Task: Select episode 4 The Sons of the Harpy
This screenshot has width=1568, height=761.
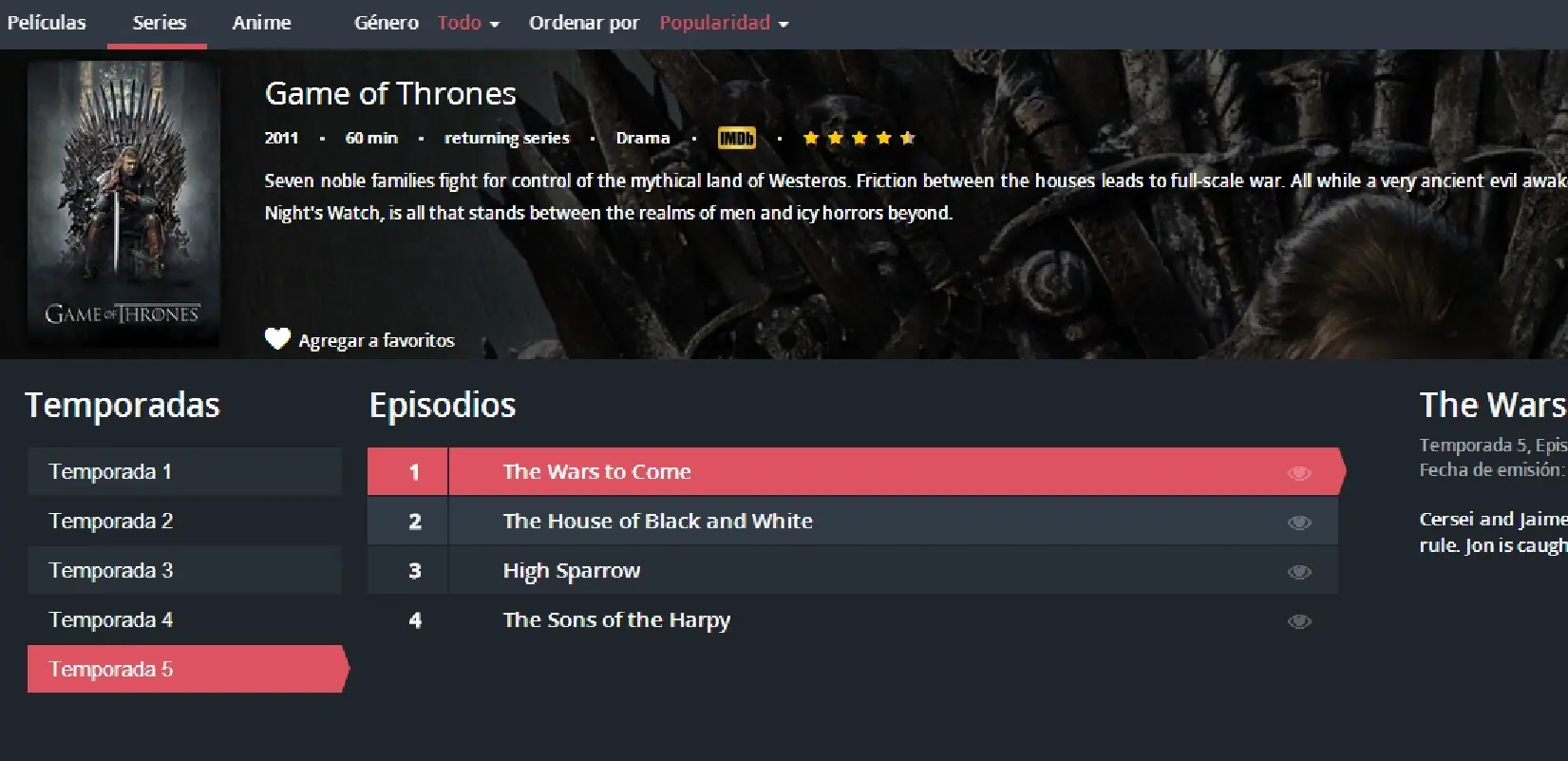Action: coord(853,620)
